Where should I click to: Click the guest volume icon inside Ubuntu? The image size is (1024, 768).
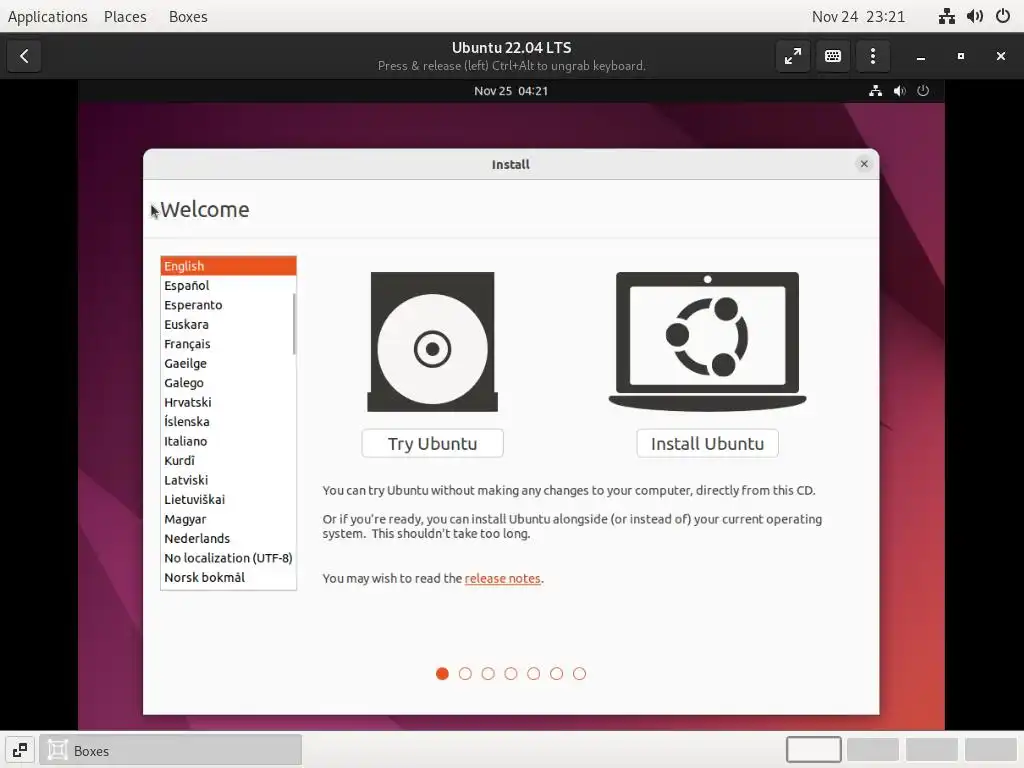coord(899,91)
